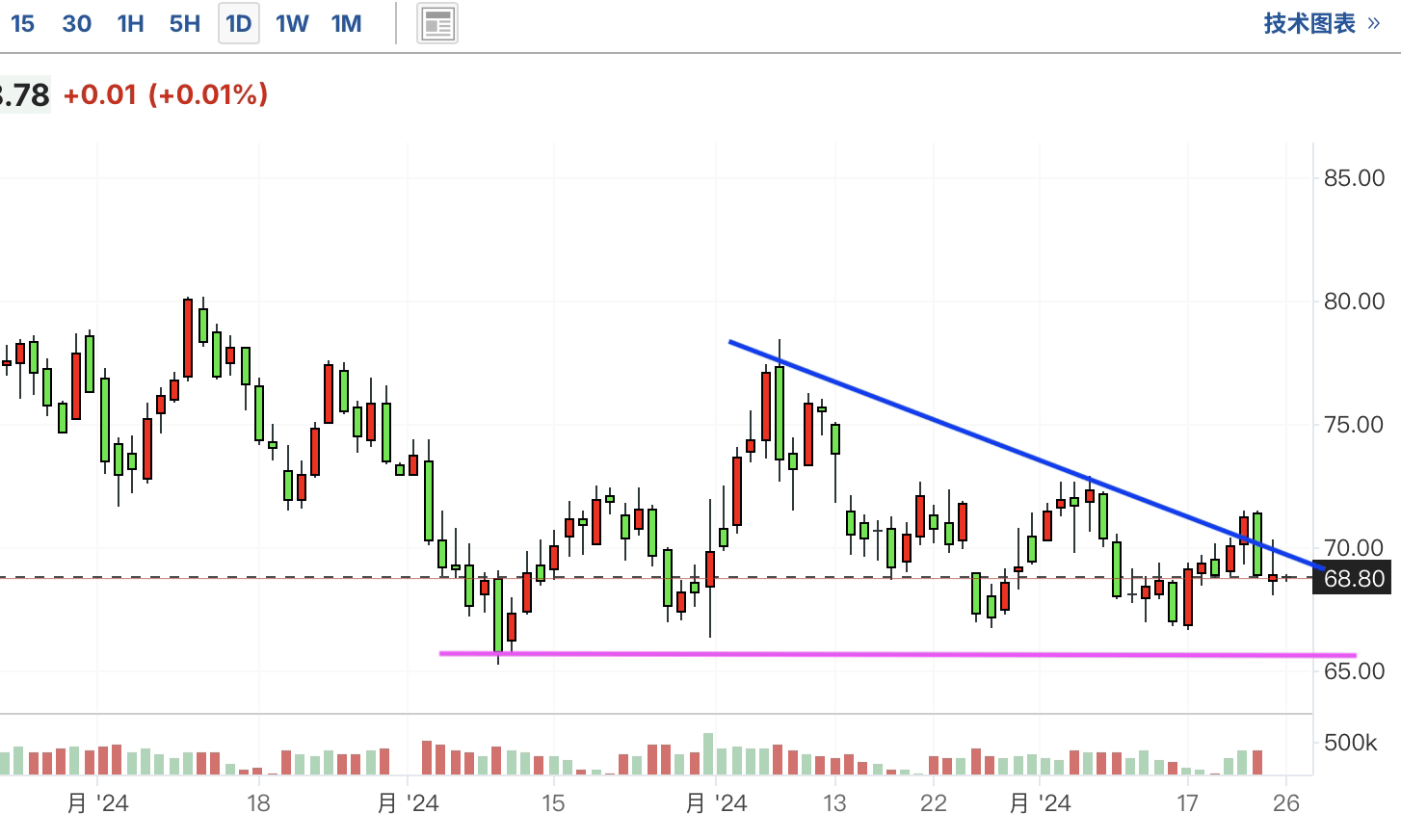The width and height of the screenshot is (1401, 840).
Task: Switch to the 1H timeframe
Action: point(130,23)
